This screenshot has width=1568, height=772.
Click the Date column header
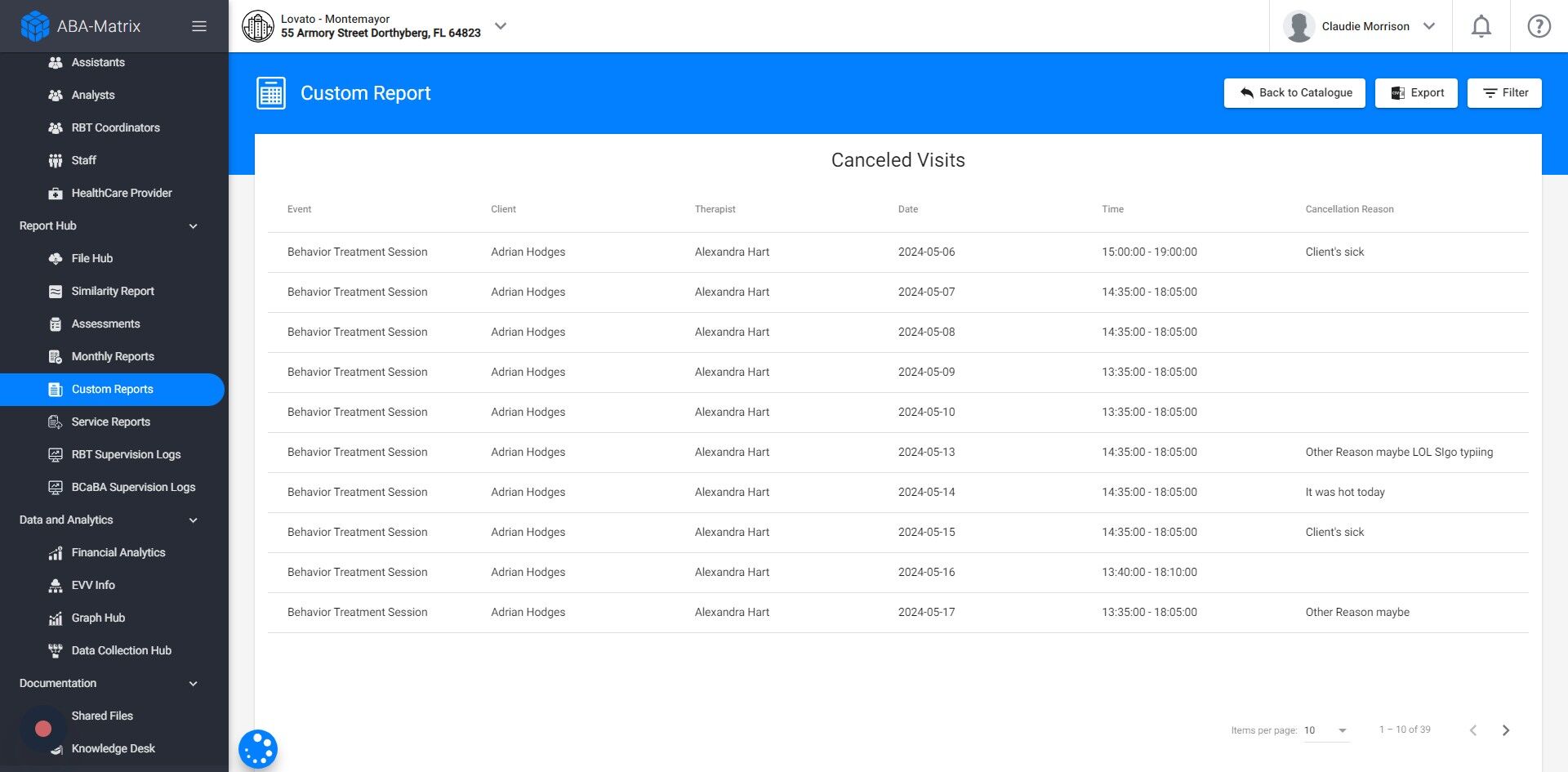point(908,209)
